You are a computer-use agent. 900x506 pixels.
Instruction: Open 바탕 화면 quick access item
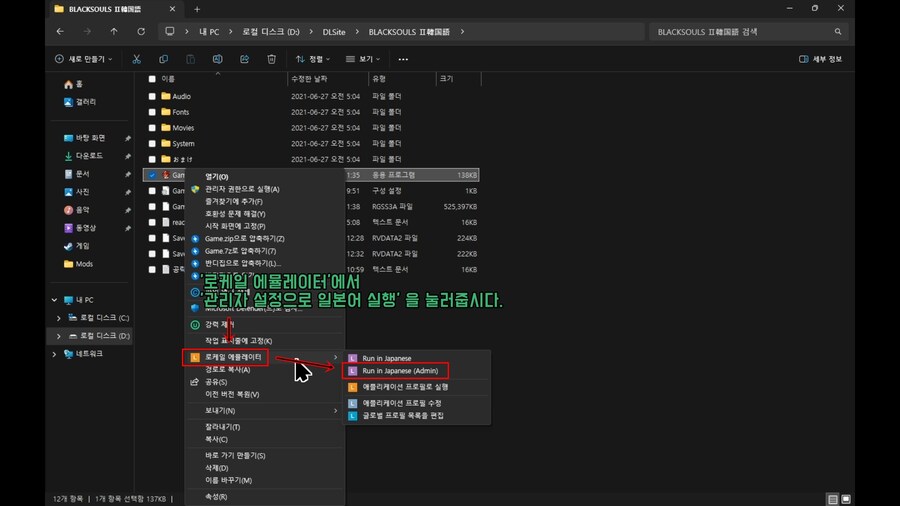[84, 138]
